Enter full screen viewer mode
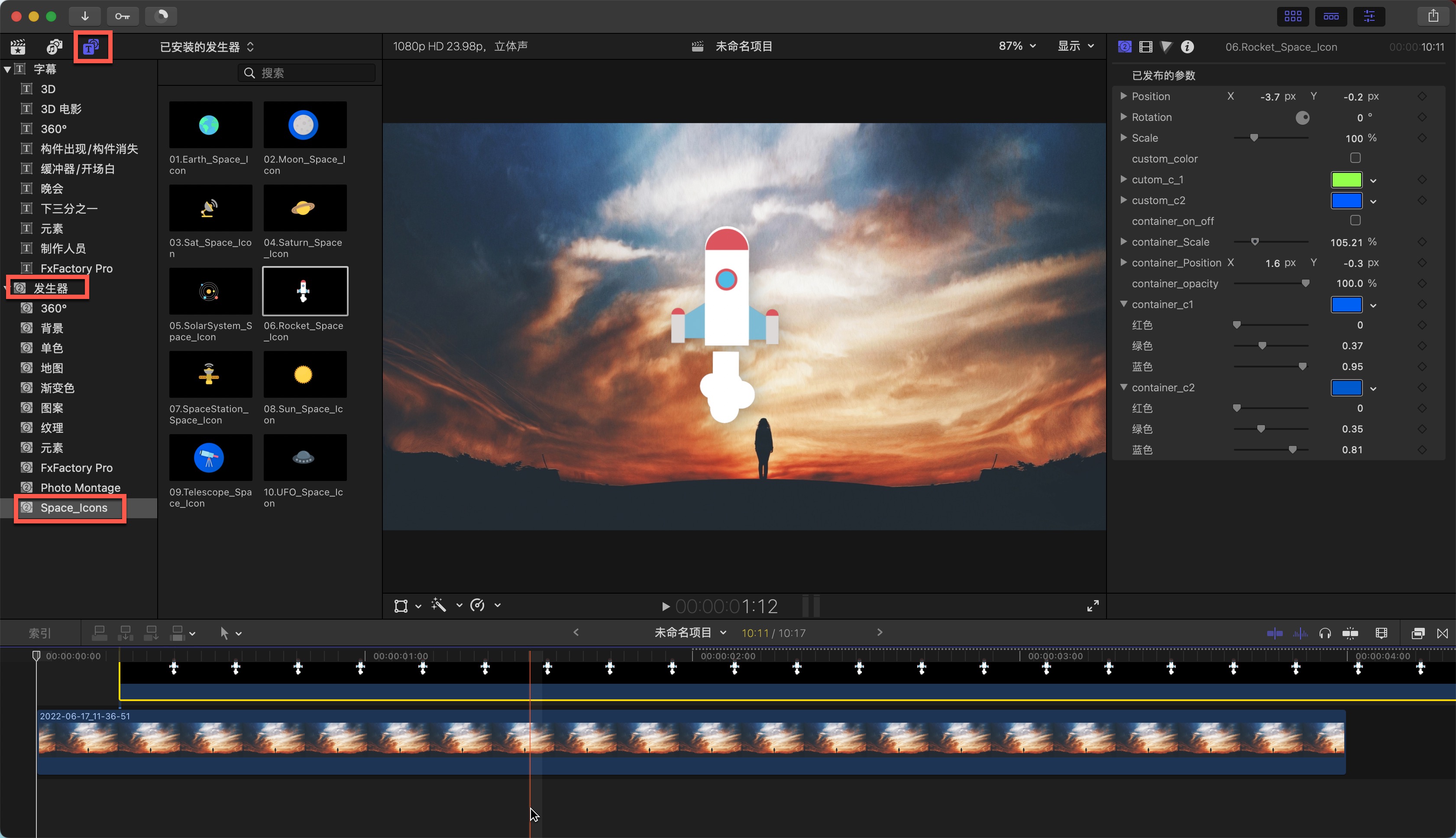This screenshot has width=1456, height=838. click(x=1092, y=605)
